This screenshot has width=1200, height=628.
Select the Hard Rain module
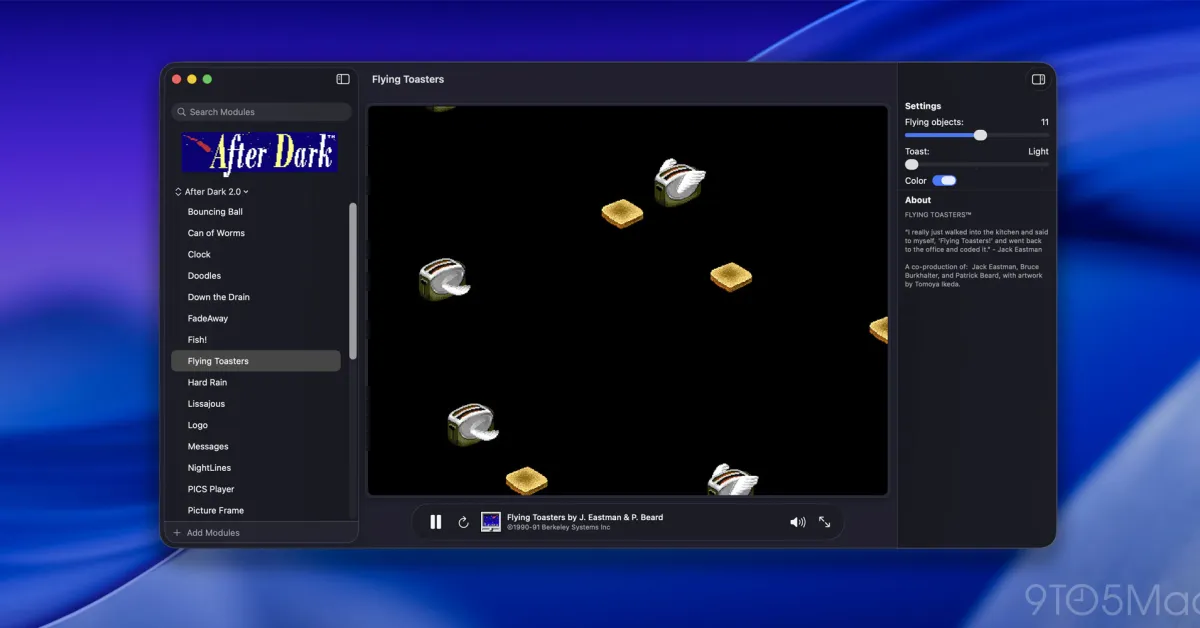tap(256, 383)
